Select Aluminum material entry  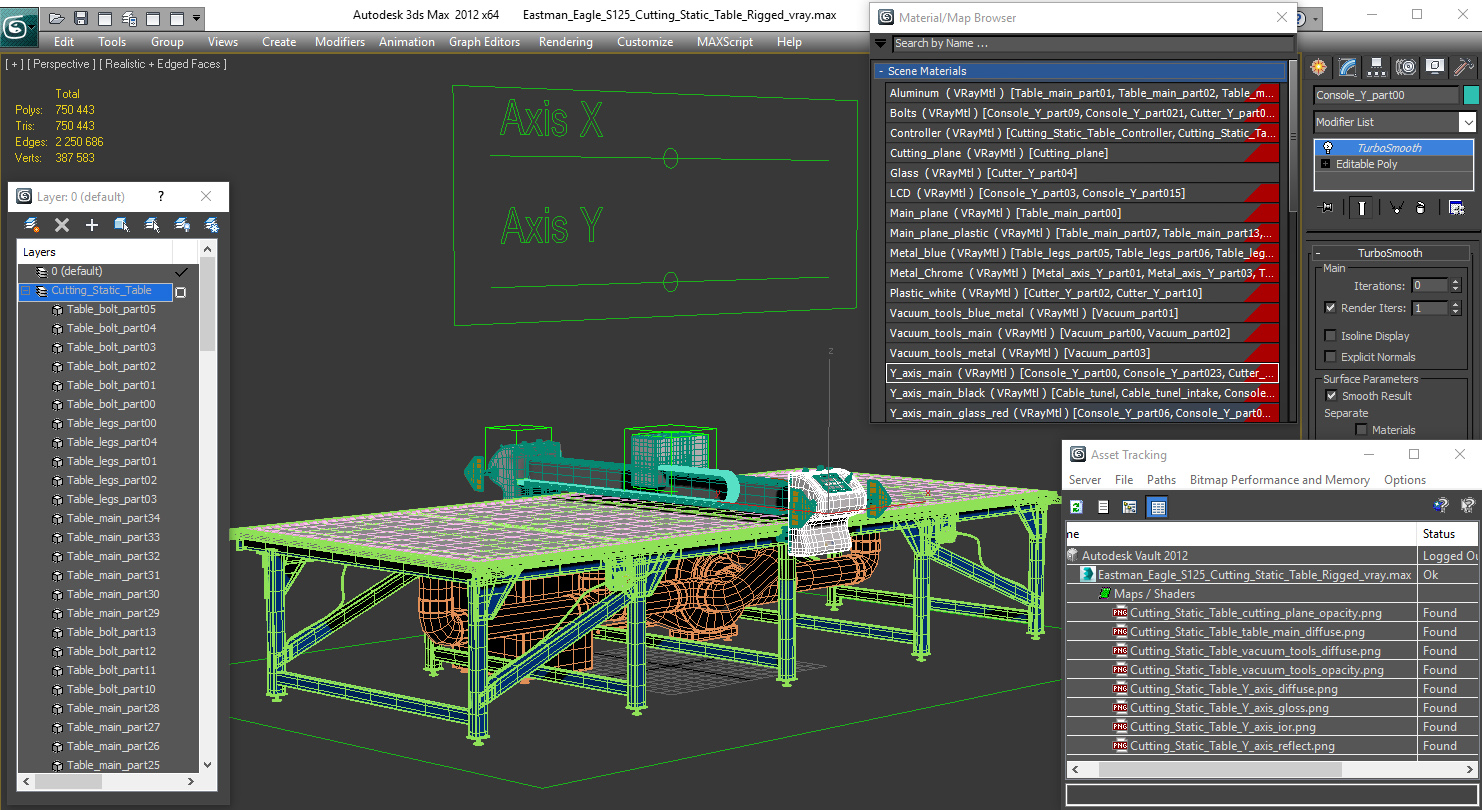point(1082,93)
